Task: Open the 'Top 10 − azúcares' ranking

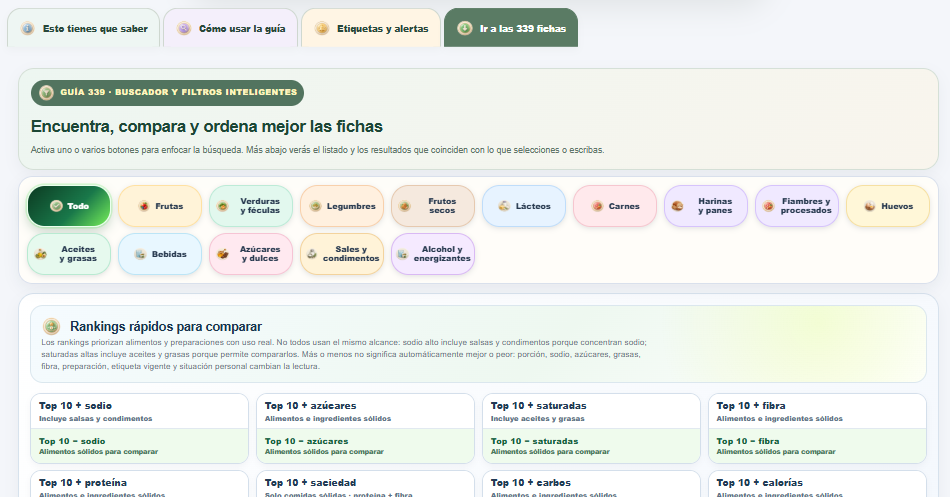Action: 365,446
